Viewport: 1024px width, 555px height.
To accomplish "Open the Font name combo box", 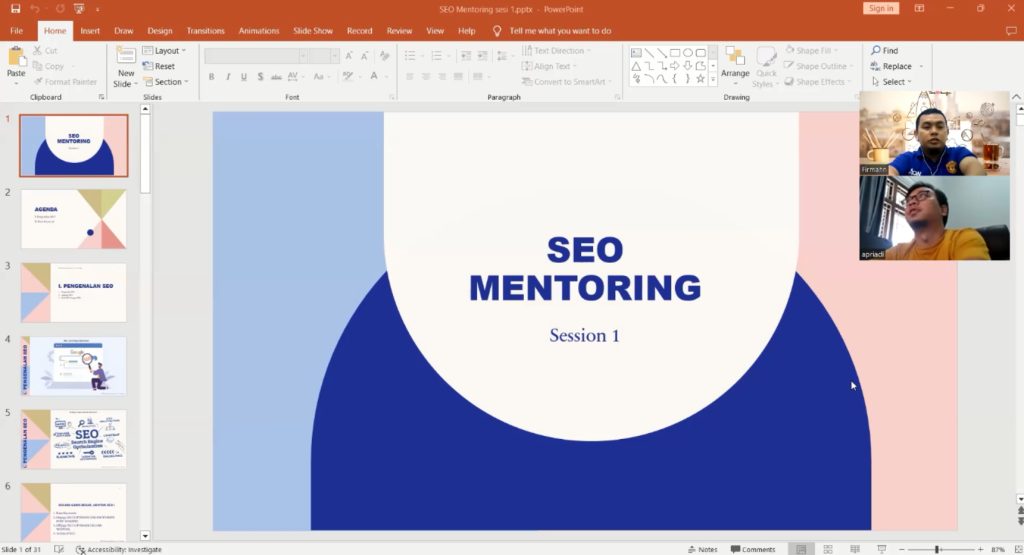I will pyautogui.click(x=256, y=56).
